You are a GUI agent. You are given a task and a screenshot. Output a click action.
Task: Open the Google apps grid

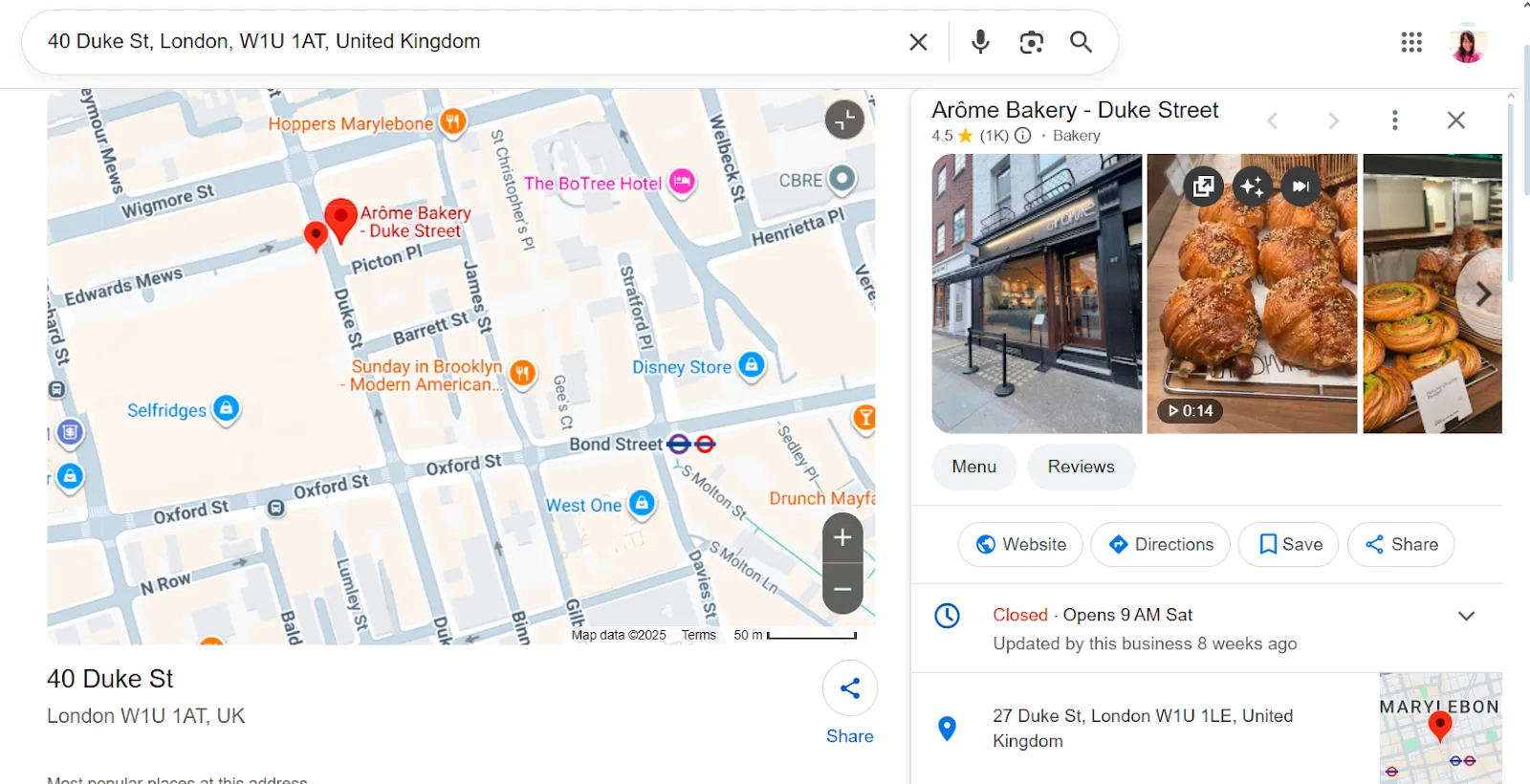(x=1411, y=42)
